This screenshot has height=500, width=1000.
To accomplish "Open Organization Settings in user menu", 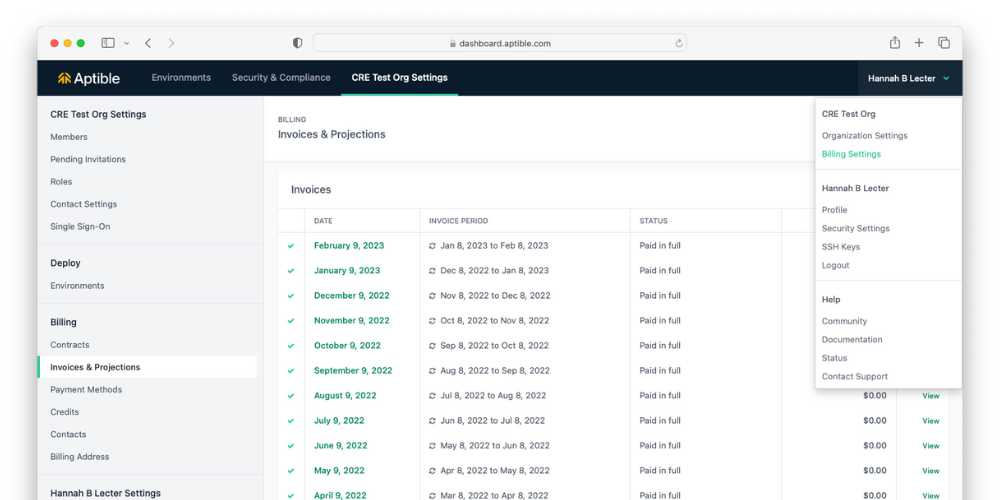I will tap(864, 136).
